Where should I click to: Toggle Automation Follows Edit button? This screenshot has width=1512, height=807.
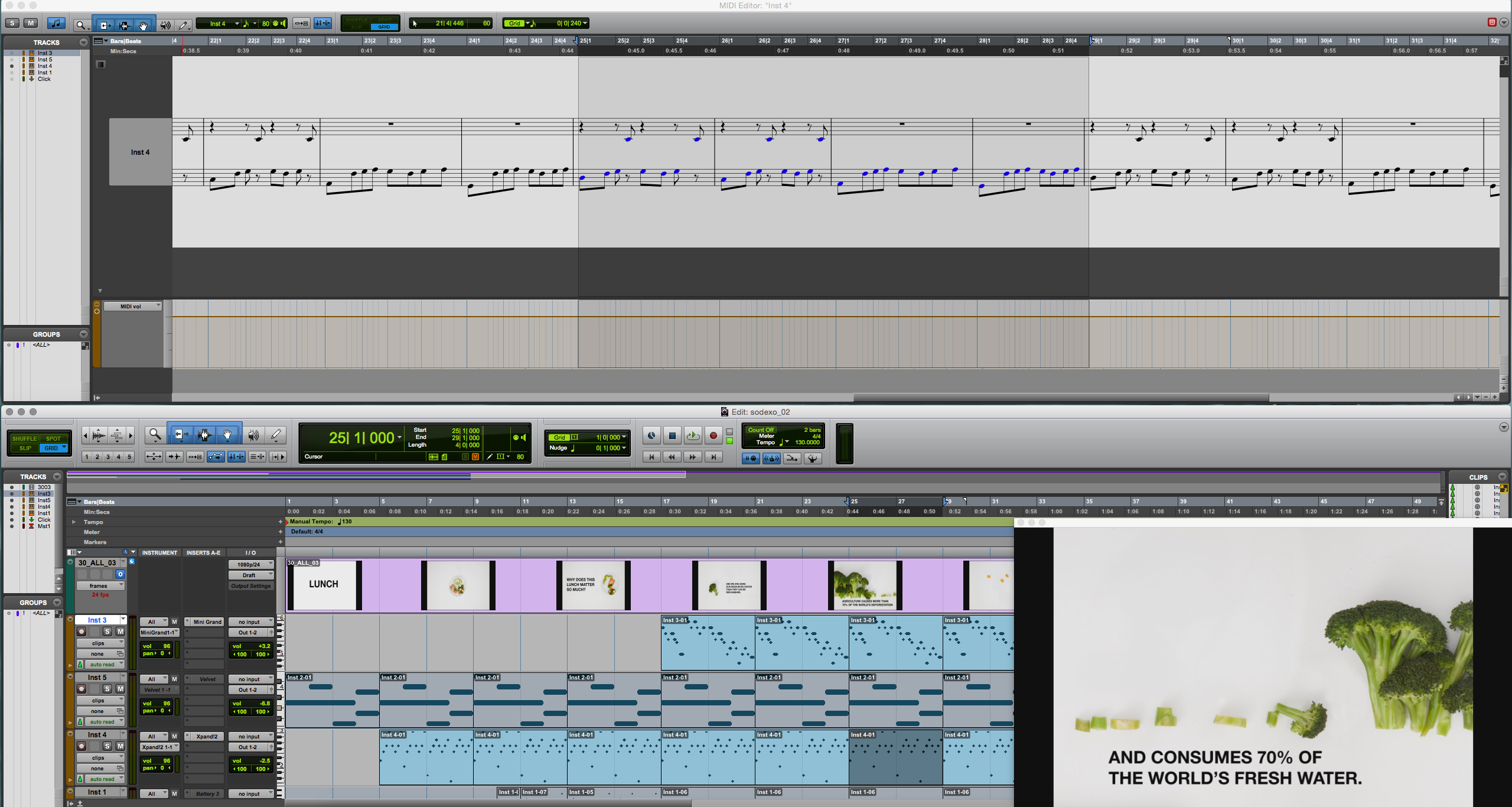click(216, 457)
